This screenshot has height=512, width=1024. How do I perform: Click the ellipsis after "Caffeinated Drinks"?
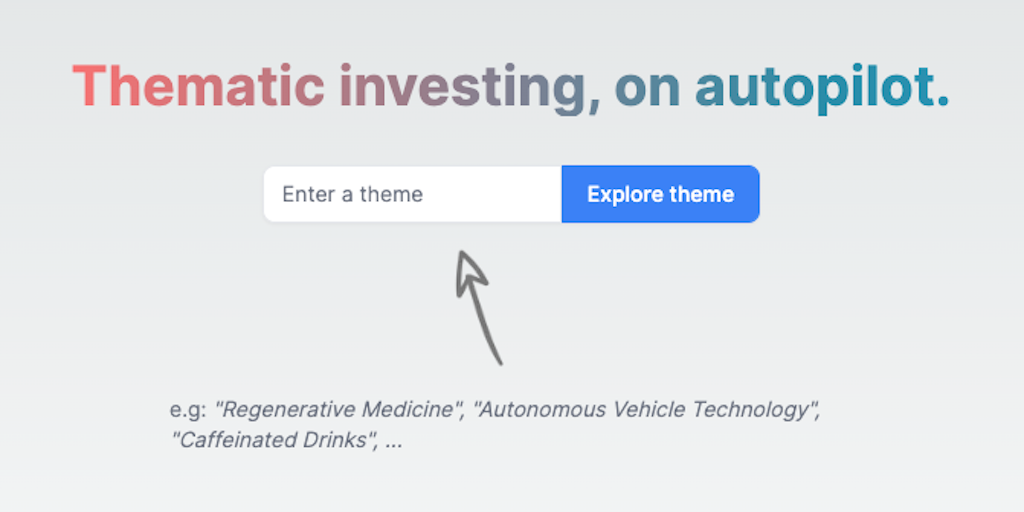[x=393, y=441]
